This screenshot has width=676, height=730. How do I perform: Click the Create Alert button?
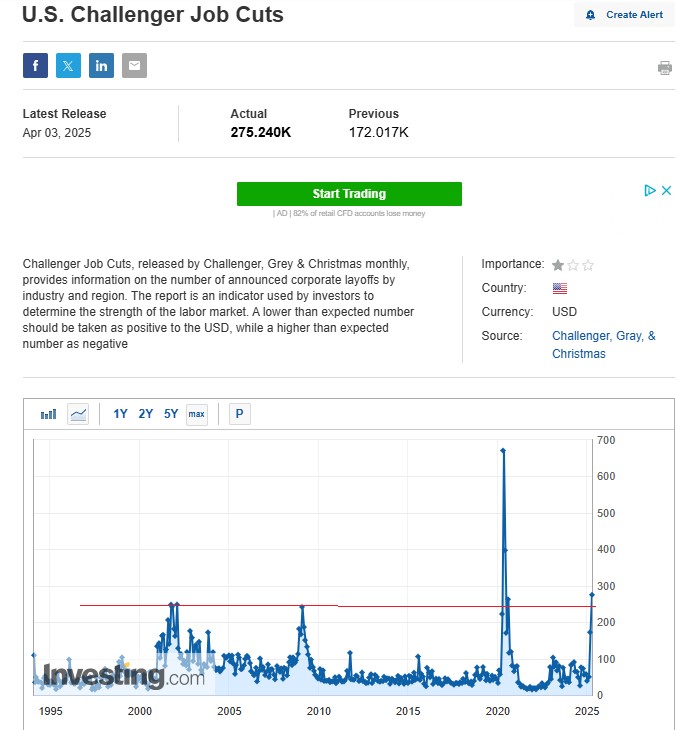coord(625,15)
